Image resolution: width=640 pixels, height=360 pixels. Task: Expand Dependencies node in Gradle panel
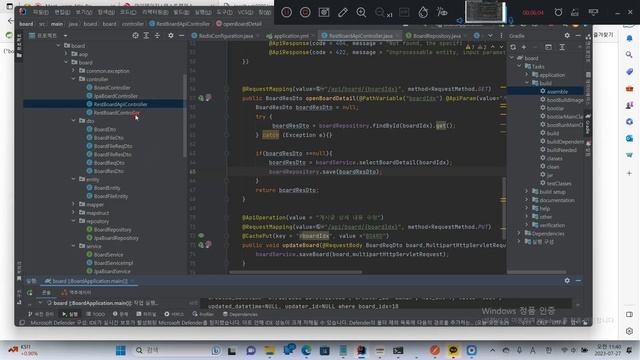point(519,233)
